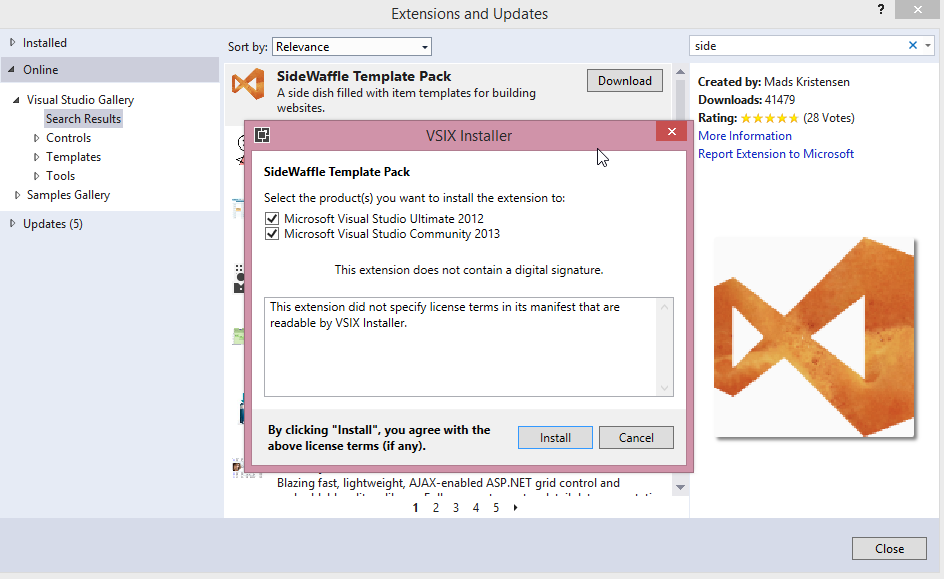Expand the Tools node
The height and width of the screenshot is (579, 944).
pos(36,176)
